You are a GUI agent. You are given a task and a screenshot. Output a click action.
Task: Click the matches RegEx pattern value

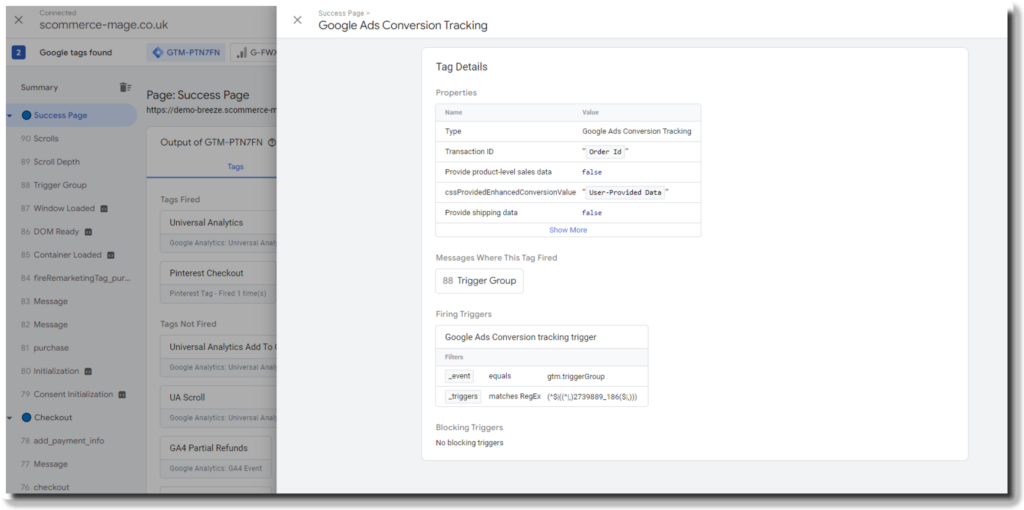point(593,396)
